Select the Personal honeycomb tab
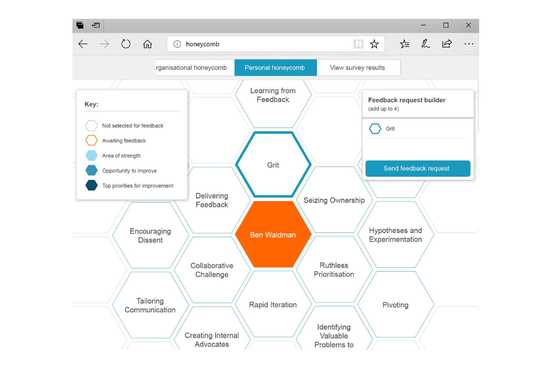Screen dimensions: 552x368 pyautogui.click(x=275, y=68)
